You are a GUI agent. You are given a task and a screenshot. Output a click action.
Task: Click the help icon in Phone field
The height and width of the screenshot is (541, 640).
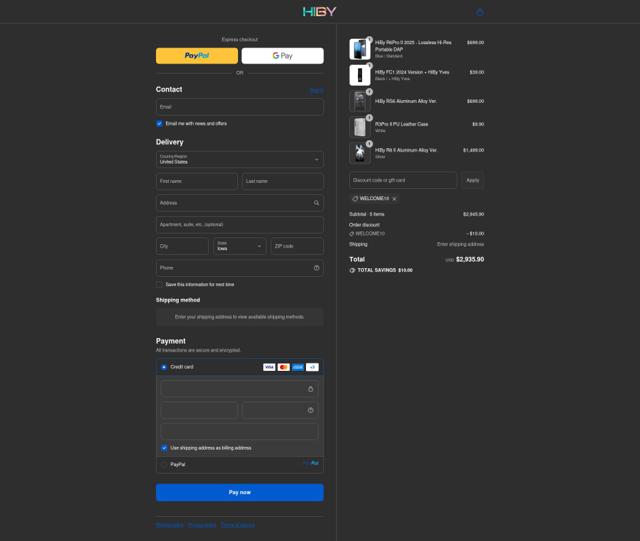coord(316,268)
